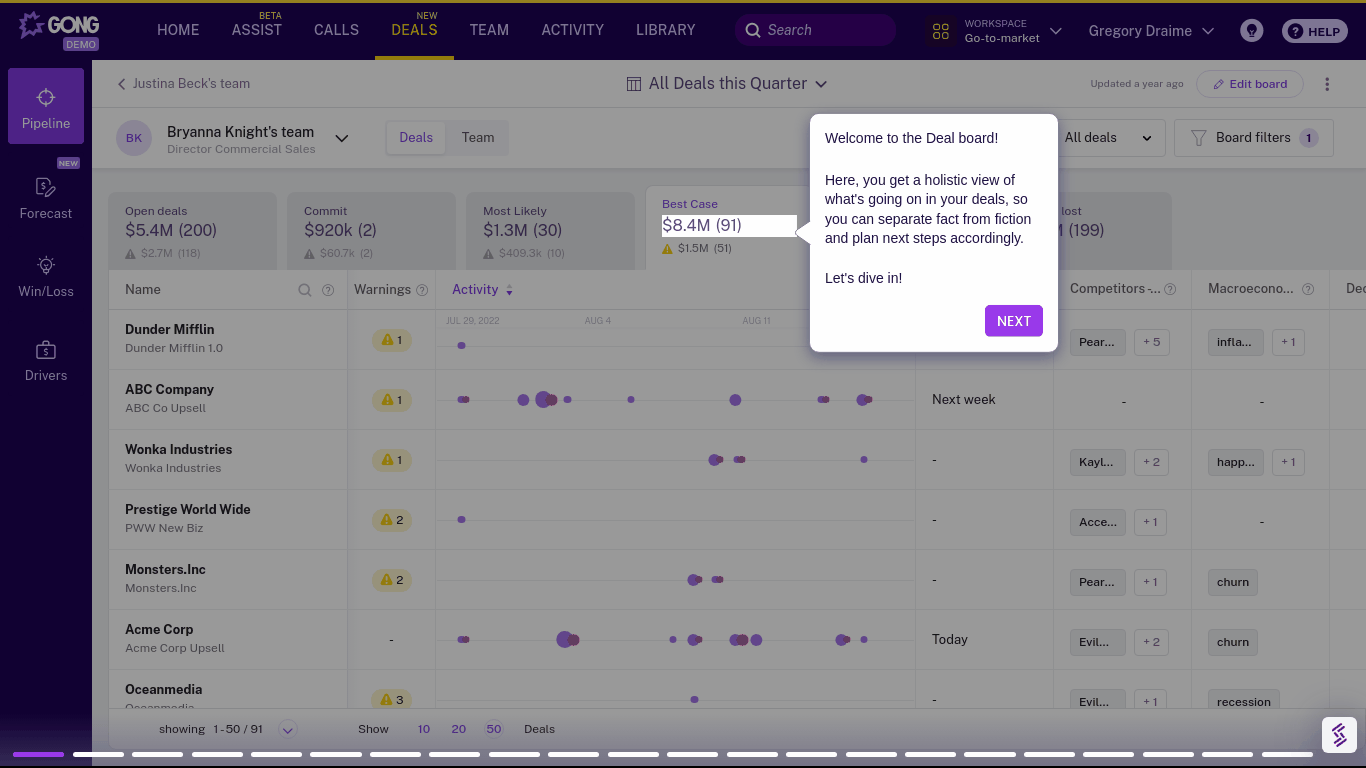Click Dunder Mifflin's activity dot
The height and width of the screenshot is (768, 1366).
click(461, 345)
